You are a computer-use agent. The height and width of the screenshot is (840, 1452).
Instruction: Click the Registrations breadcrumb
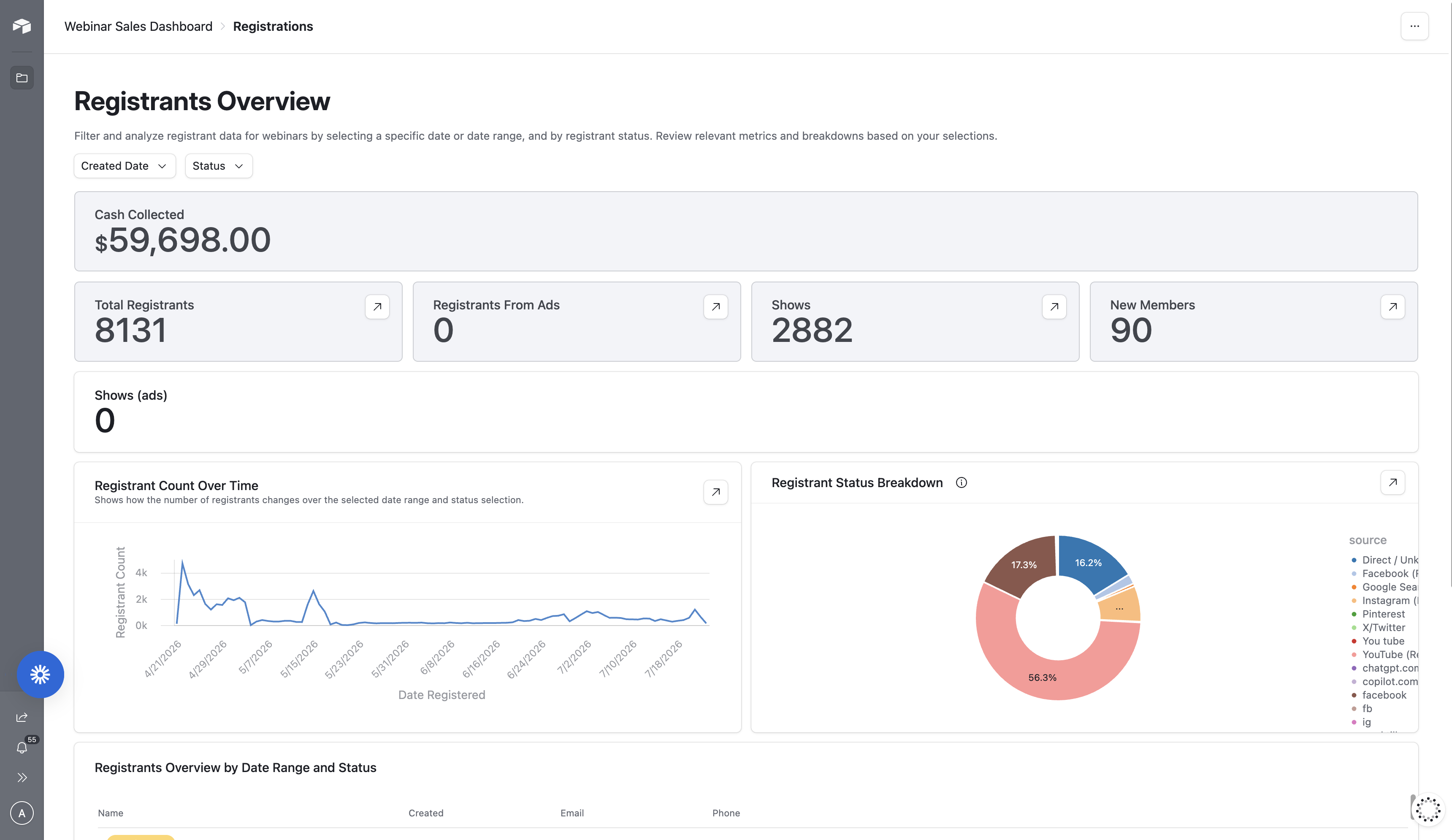point(273,27)
